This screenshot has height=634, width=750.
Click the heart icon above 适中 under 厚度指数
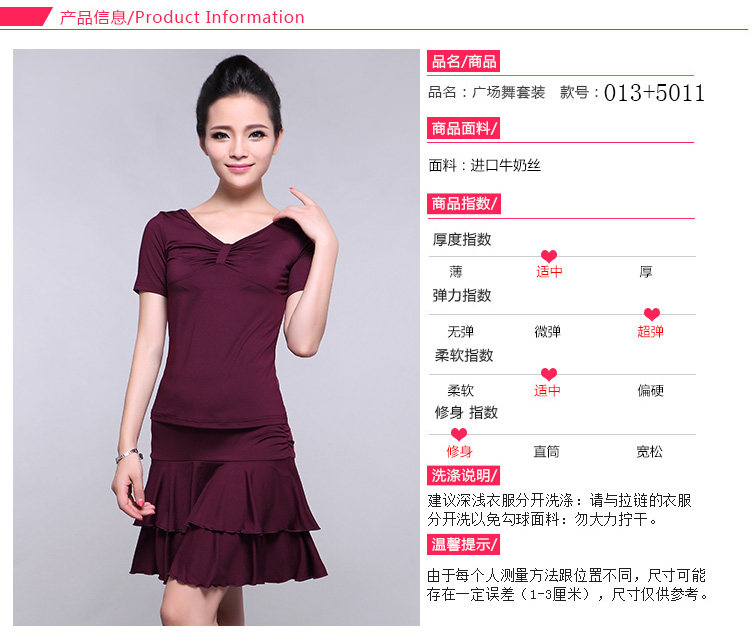click(549, 256)
